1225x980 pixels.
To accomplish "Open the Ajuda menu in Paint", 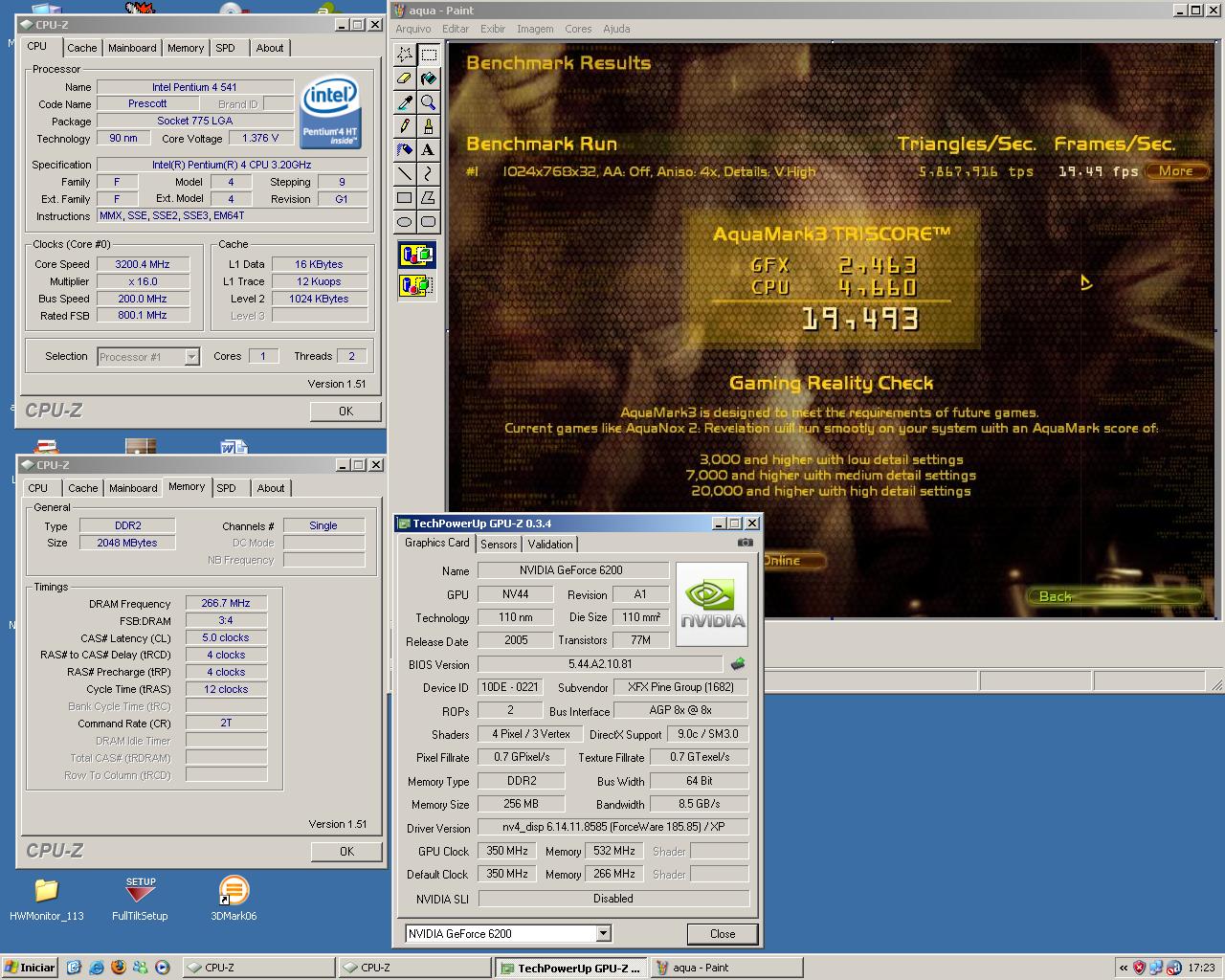I will point(616,29).
